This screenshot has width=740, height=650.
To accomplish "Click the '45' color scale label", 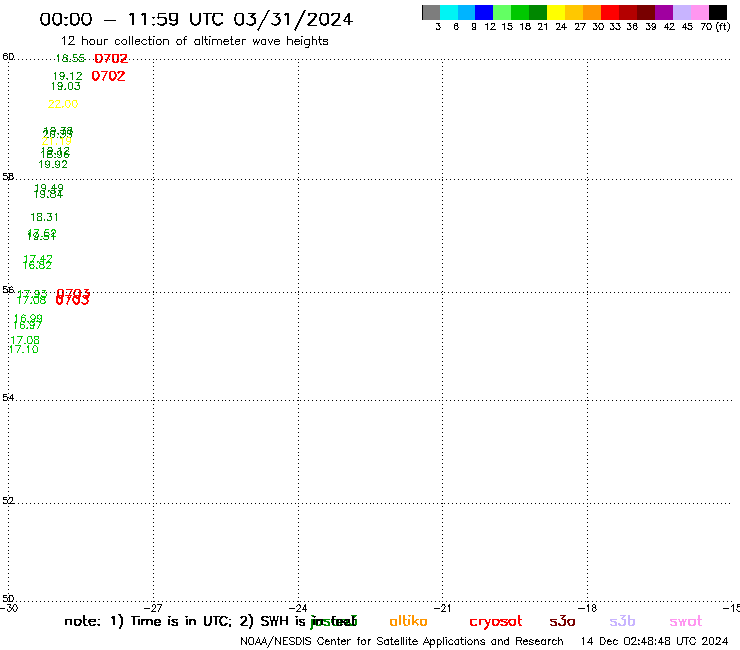I will [687, 27].
